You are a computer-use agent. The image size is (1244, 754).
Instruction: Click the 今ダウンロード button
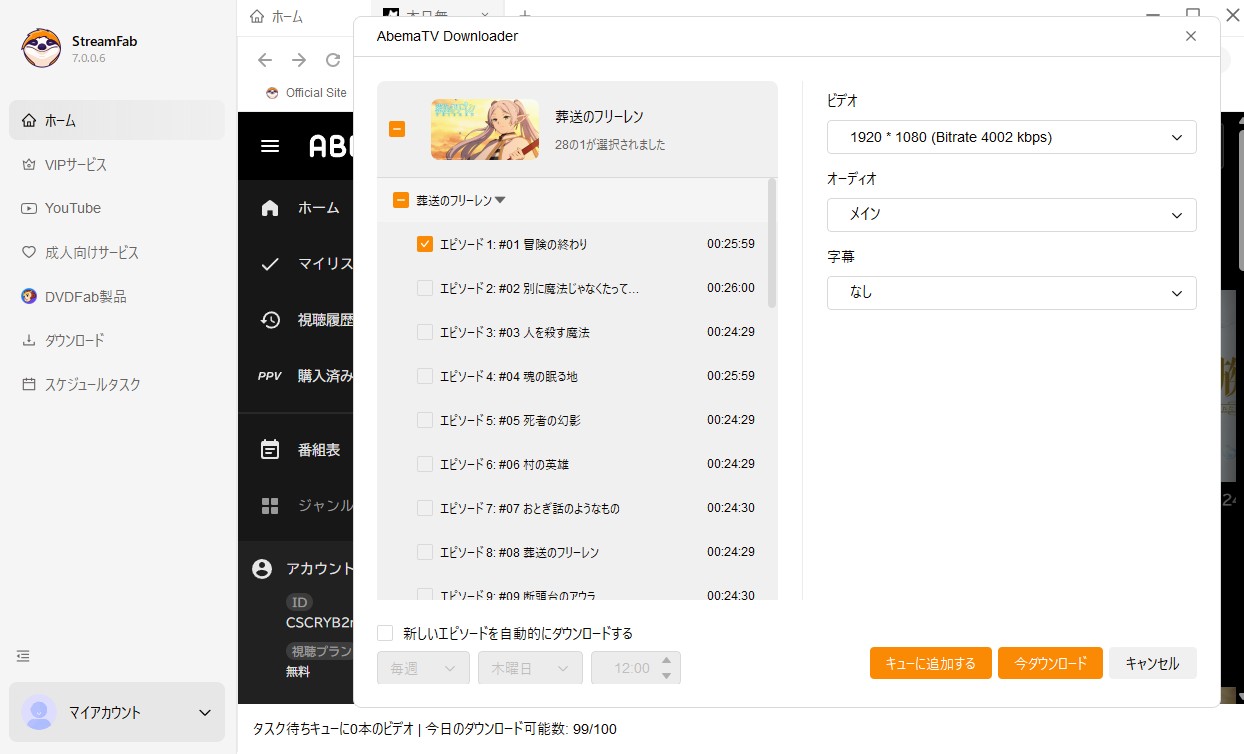pyautogui.click(x=1050, y=662)
